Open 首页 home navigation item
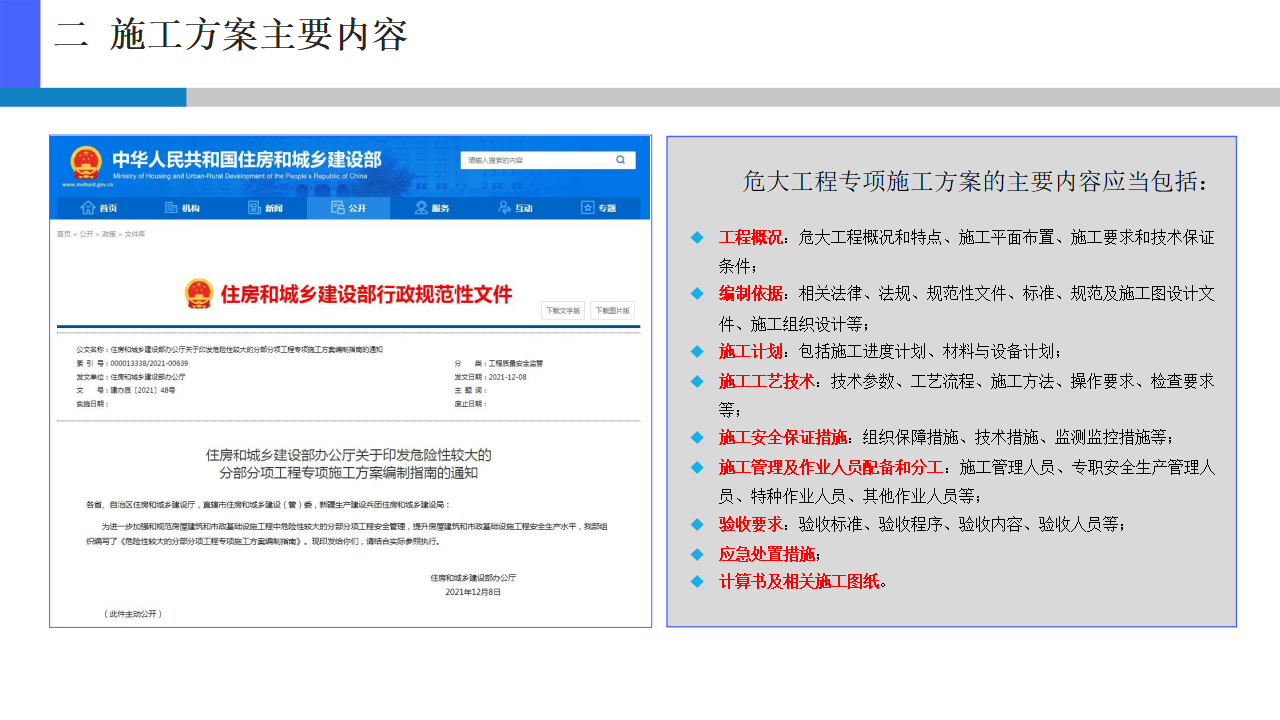This screenshot has height=720, width=1280. pyautogui.click(x=99, y=208)
